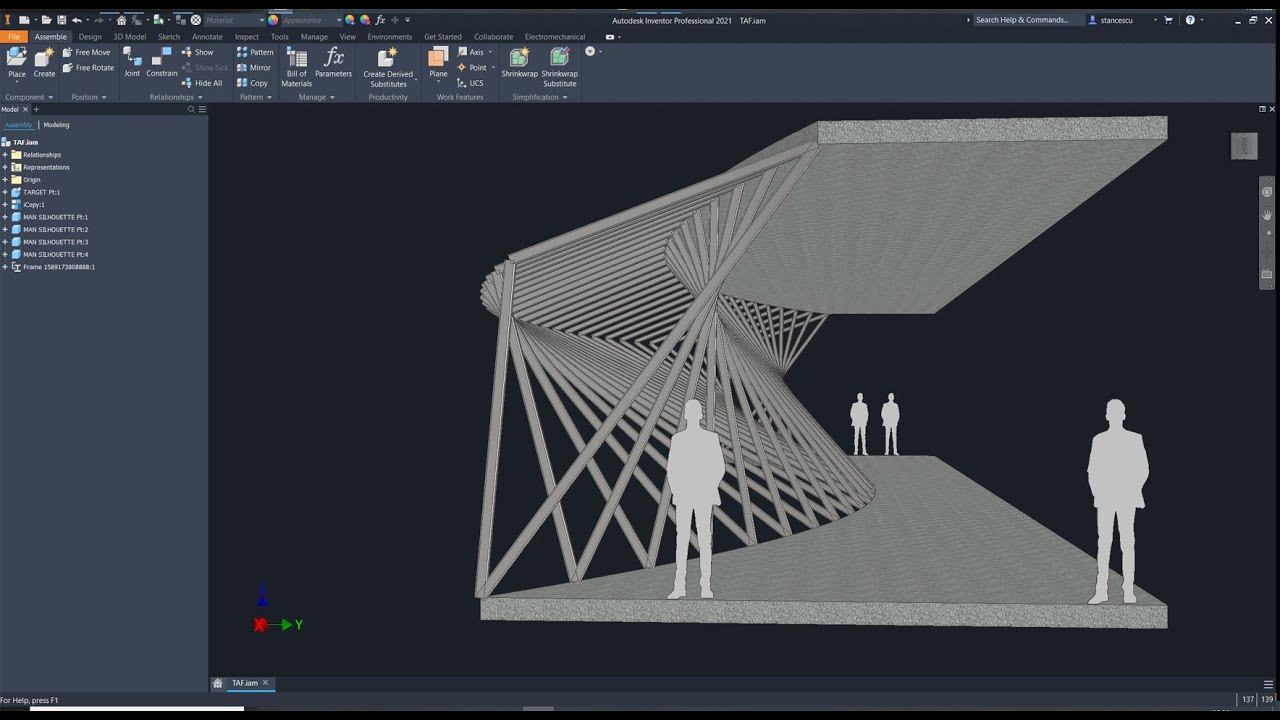Expand the iCopy:1 node
The height and width of the screenshot is (720, 1280).
pyautogui.click(x=5, y=205)
